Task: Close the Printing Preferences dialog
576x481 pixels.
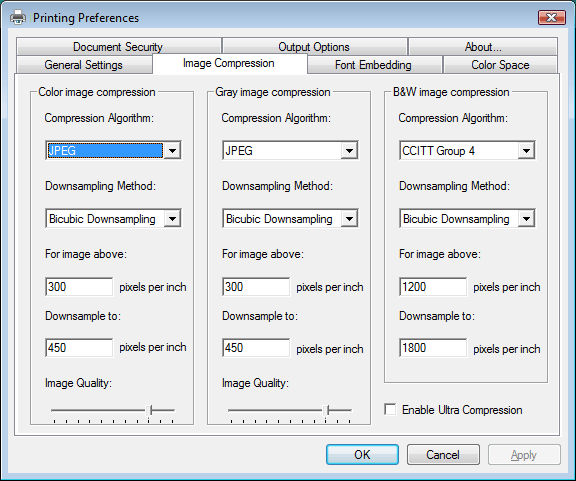Action: tap(551, 17)
